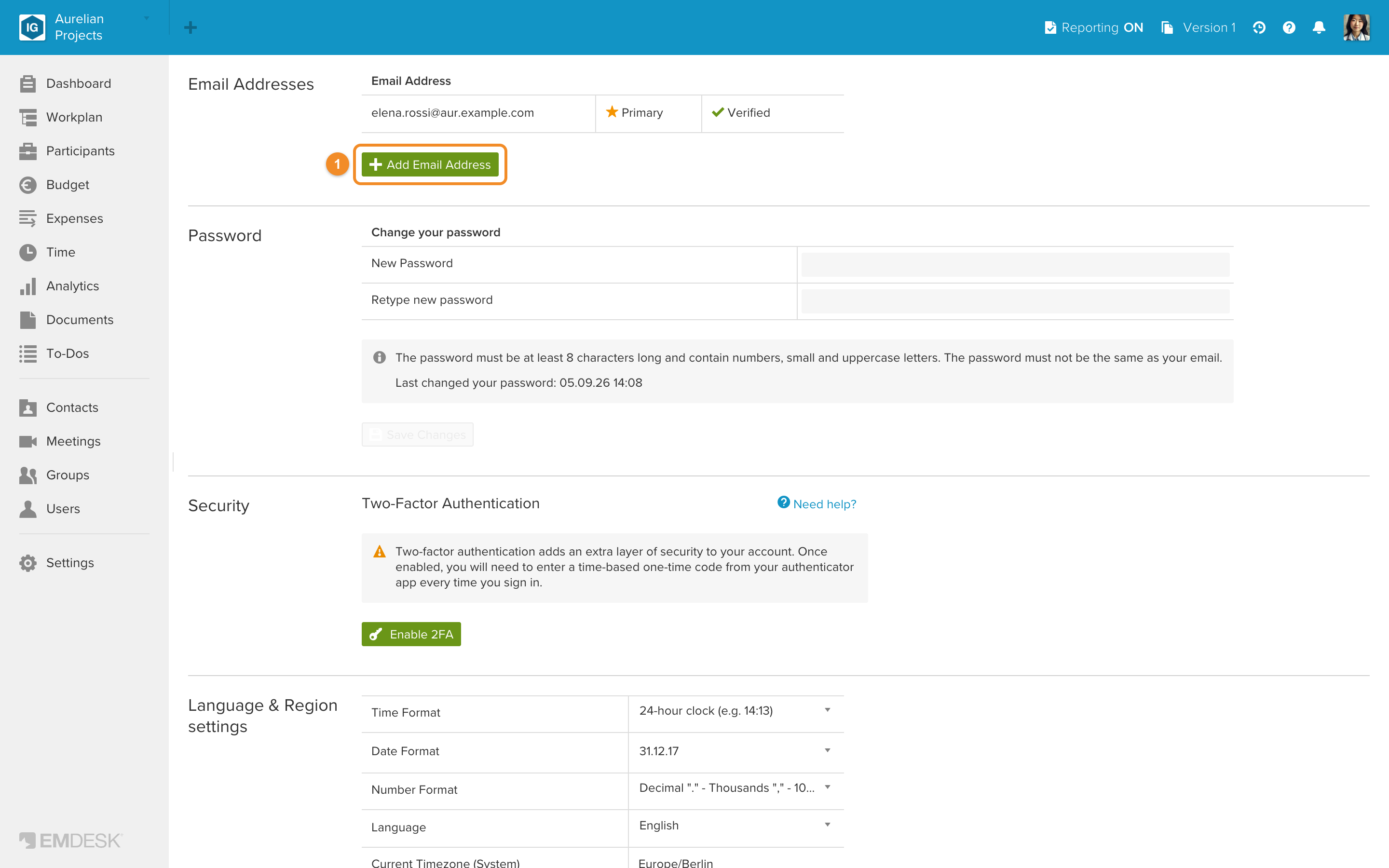The height and width of the screenshot is (868, 1389).
Task: Open Settings from the sidebar
Action: pos(56,563)
